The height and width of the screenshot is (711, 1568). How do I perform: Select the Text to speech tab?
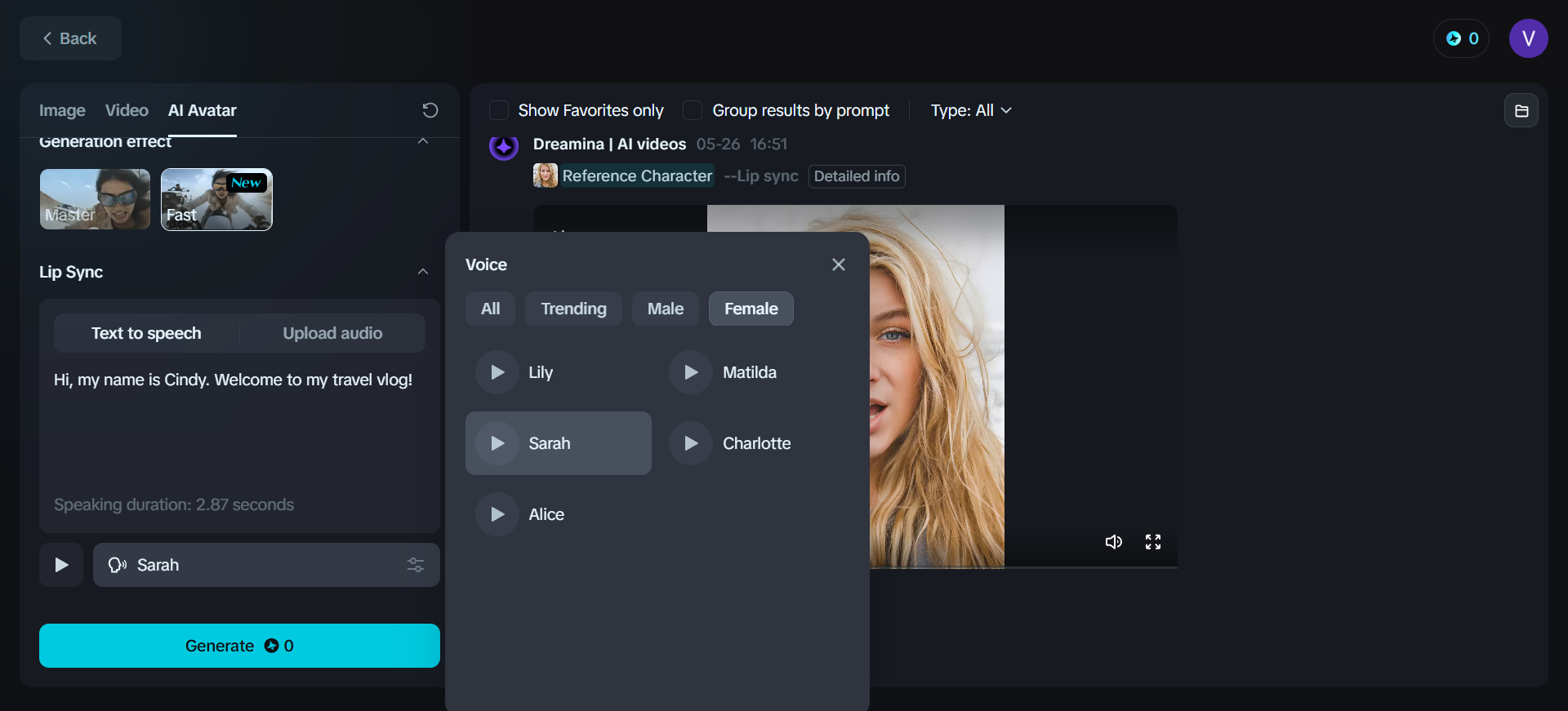[146, 333]
